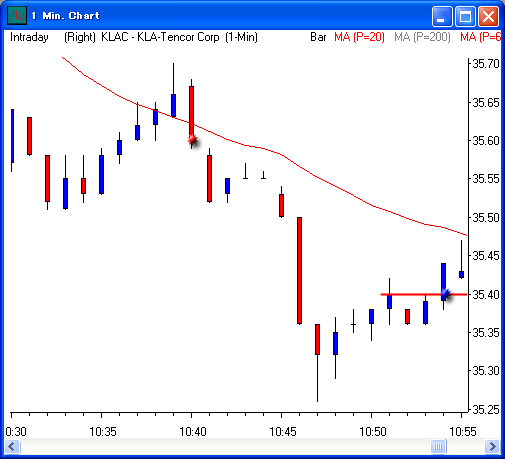Close the 1 Min. Chart window

(488, 16)
